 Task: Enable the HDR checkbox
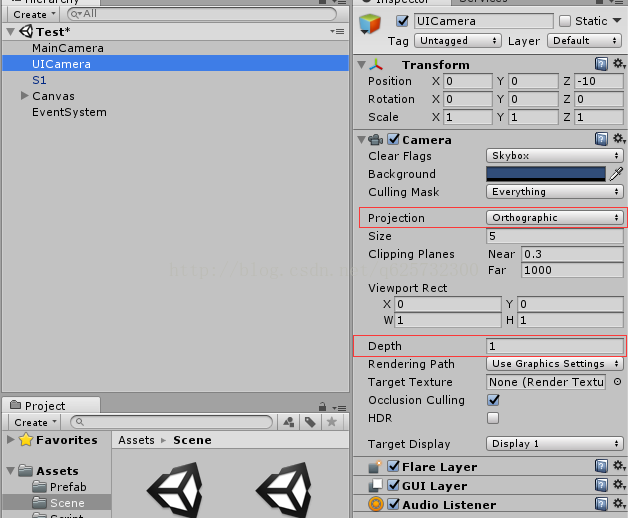pyautogui.click(x=493, y=418)
